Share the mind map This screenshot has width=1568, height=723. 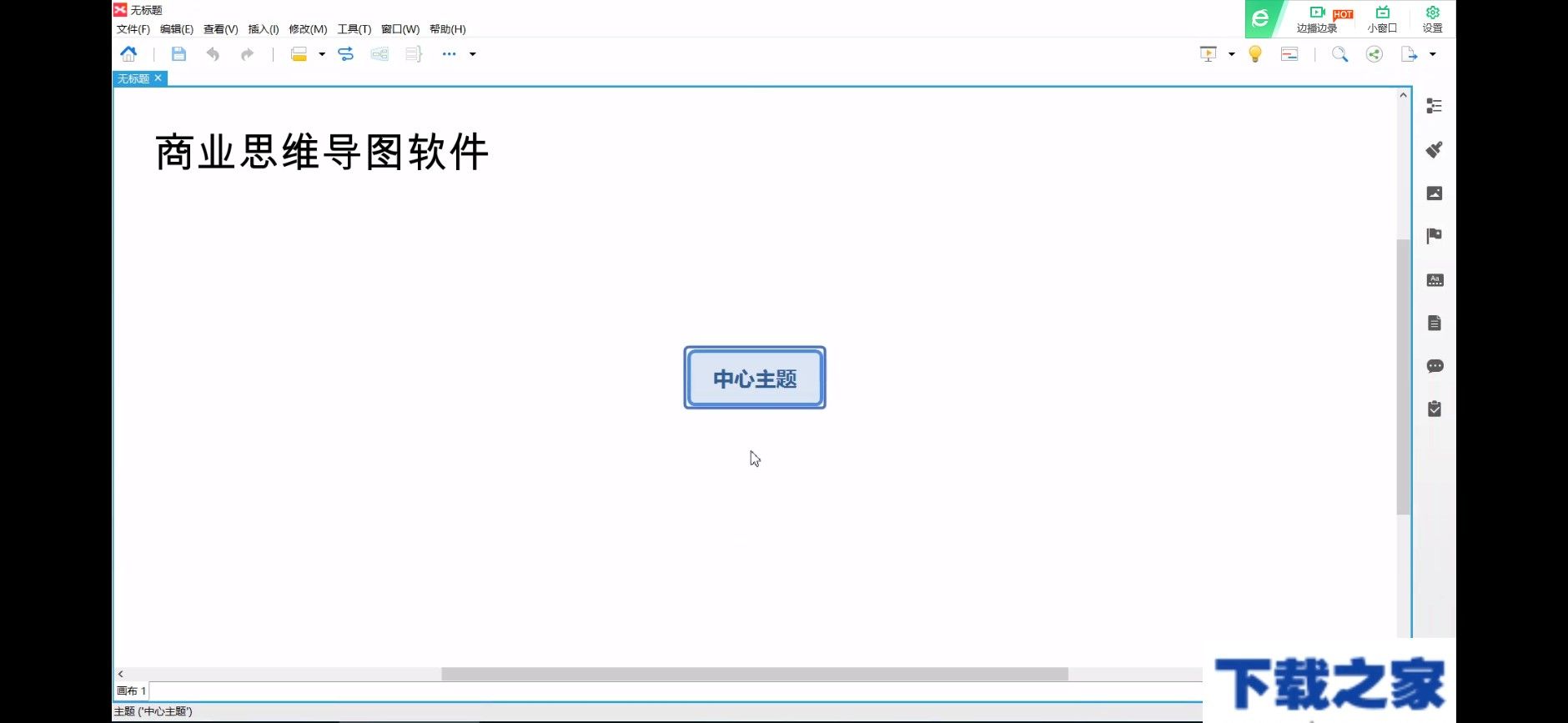[x=1375, y=54]
